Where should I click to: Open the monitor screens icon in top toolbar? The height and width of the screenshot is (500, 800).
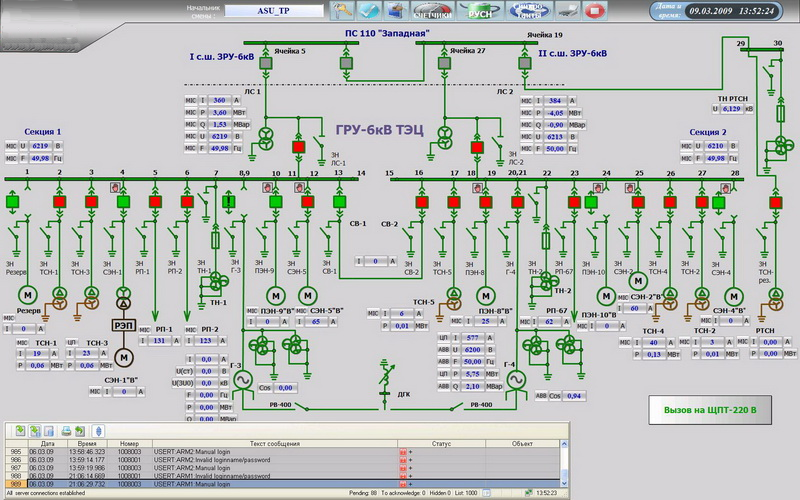pos(395,11)
